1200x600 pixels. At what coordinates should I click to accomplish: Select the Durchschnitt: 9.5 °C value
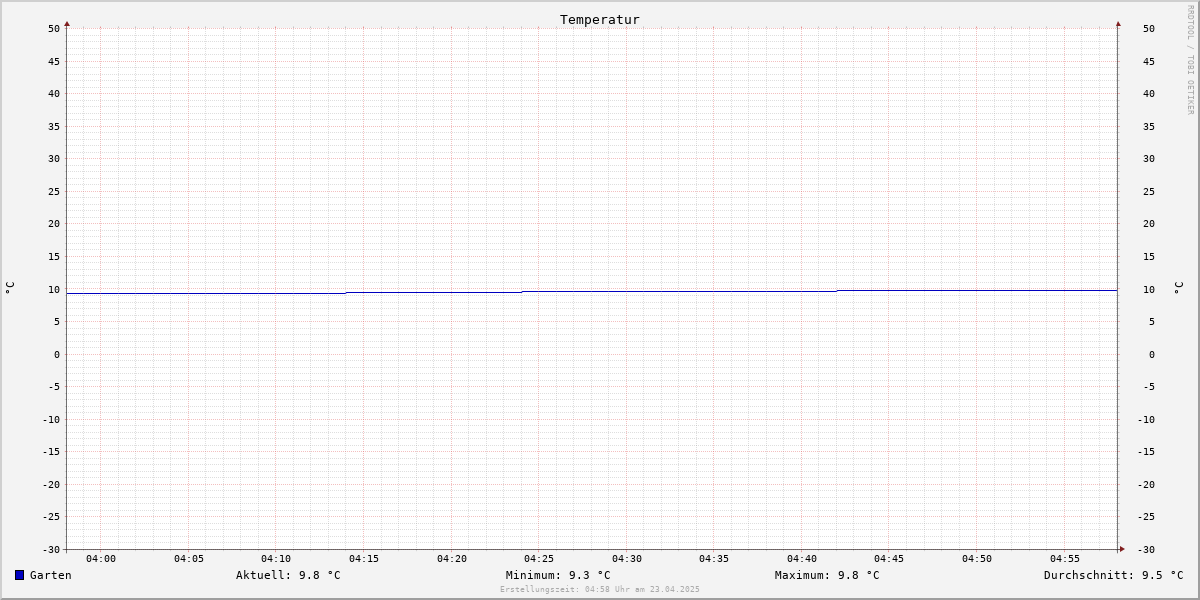tap(1114, 575)
